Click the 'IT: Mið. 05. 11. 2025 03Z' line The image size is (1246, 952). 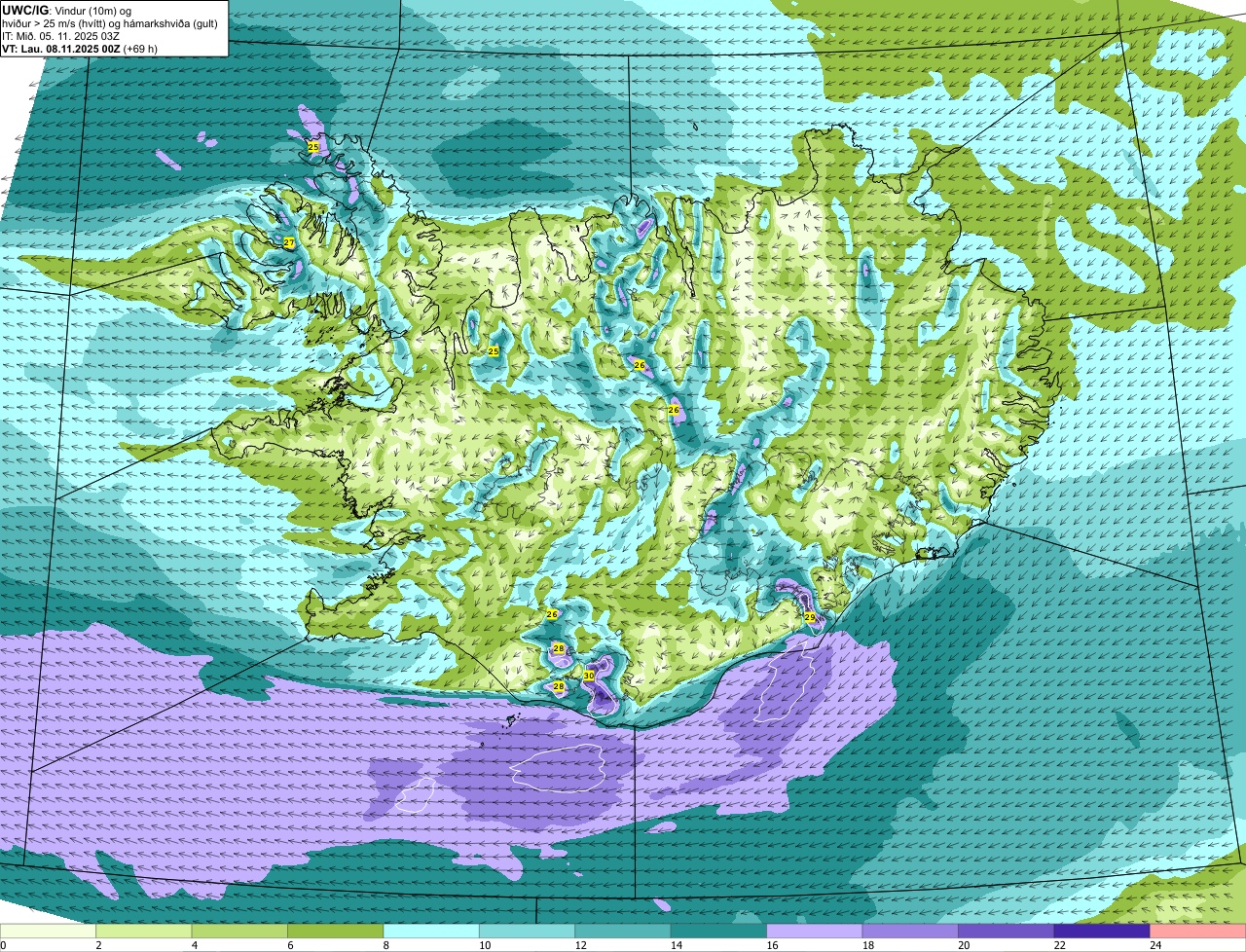(x=61, y=36)
